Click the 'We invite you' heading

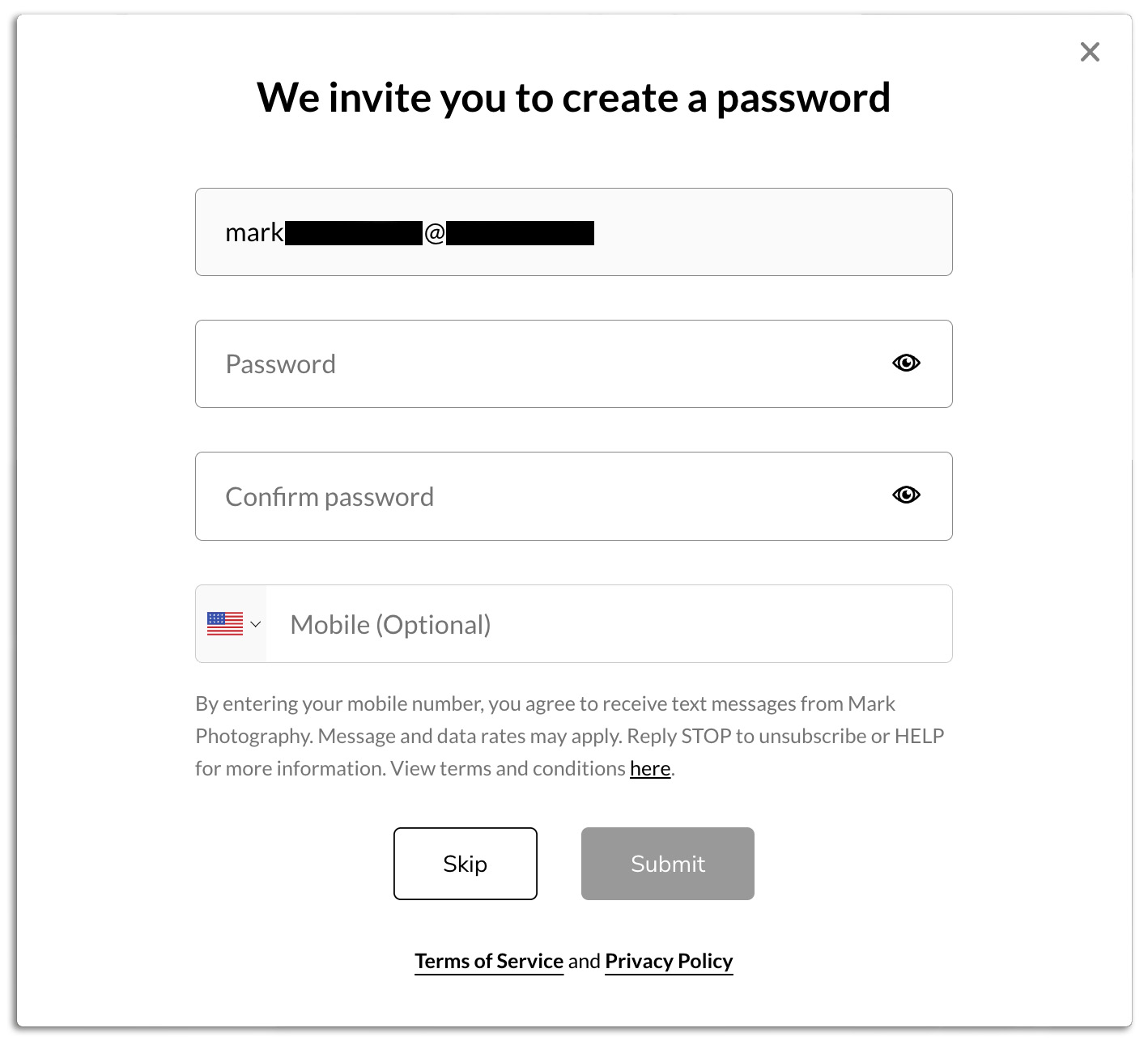(x=573, y=98)
